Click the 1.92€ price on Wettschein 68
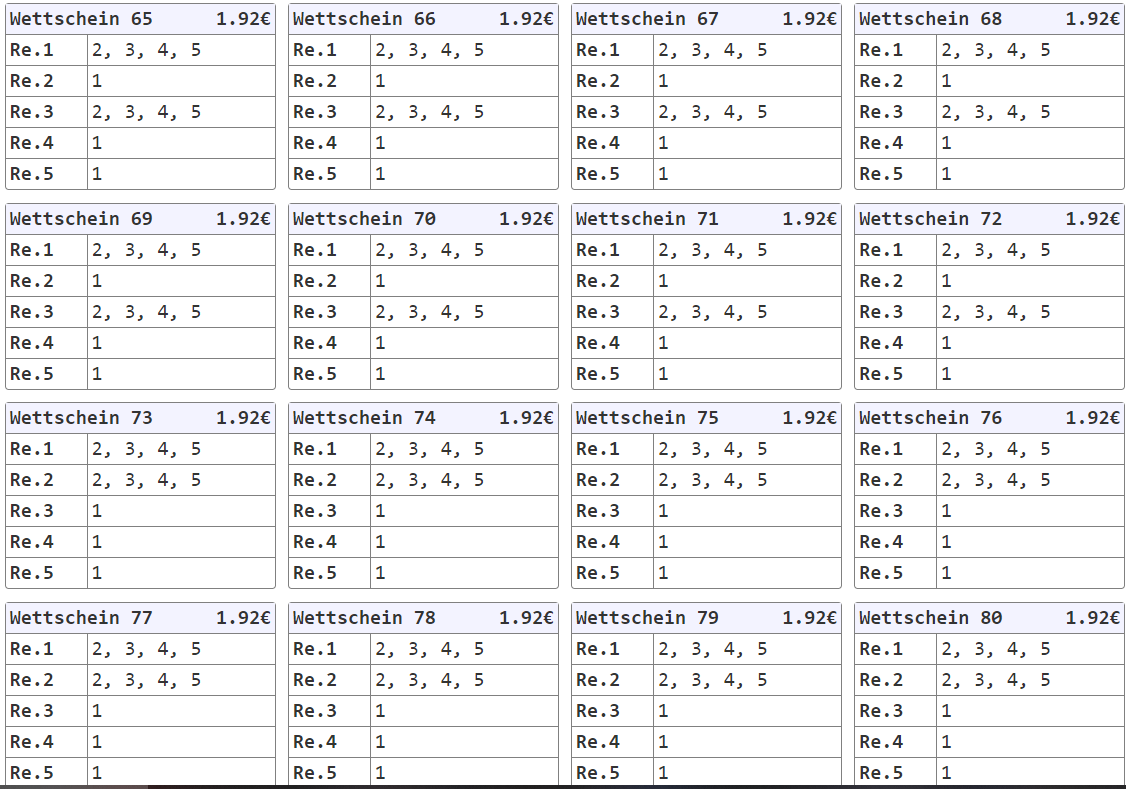The image size is (1126, 789). pyautogui.click(x=1092, y=19)
